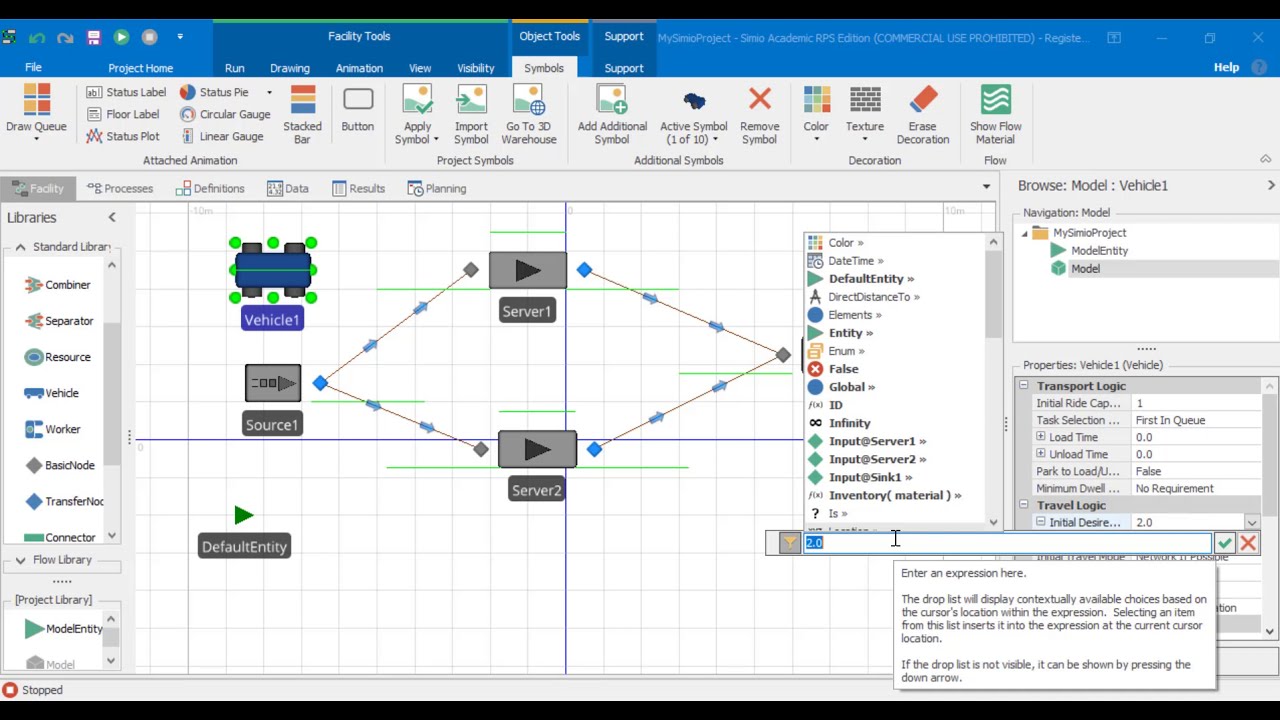Switch to the Visibility ribbon tab

pos(476,68)
